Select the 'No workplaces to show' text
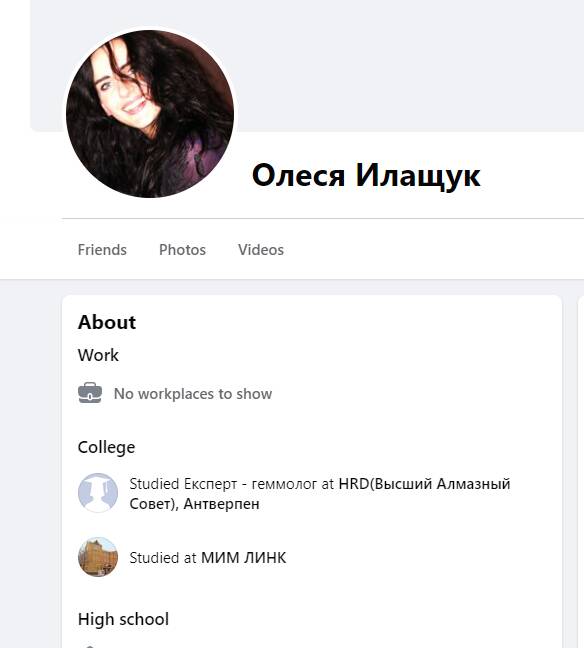584x648 pixels. pyautogui.click(x=193, y=394)
